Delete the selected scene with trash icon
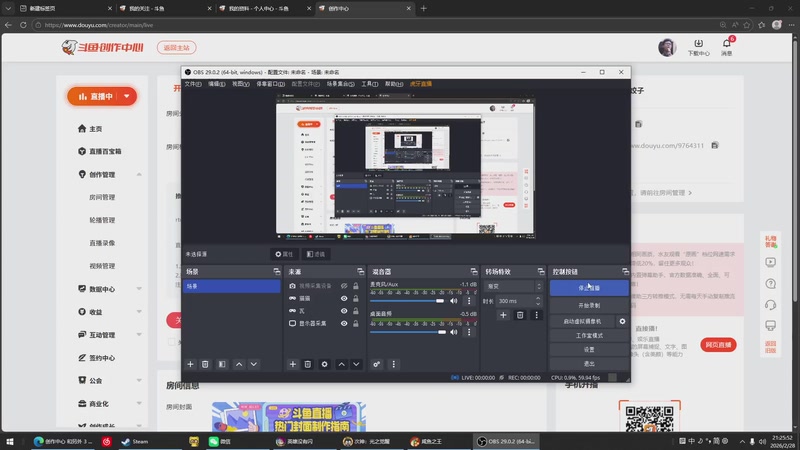Screen dimensions: 800x450 click(205, 364)
